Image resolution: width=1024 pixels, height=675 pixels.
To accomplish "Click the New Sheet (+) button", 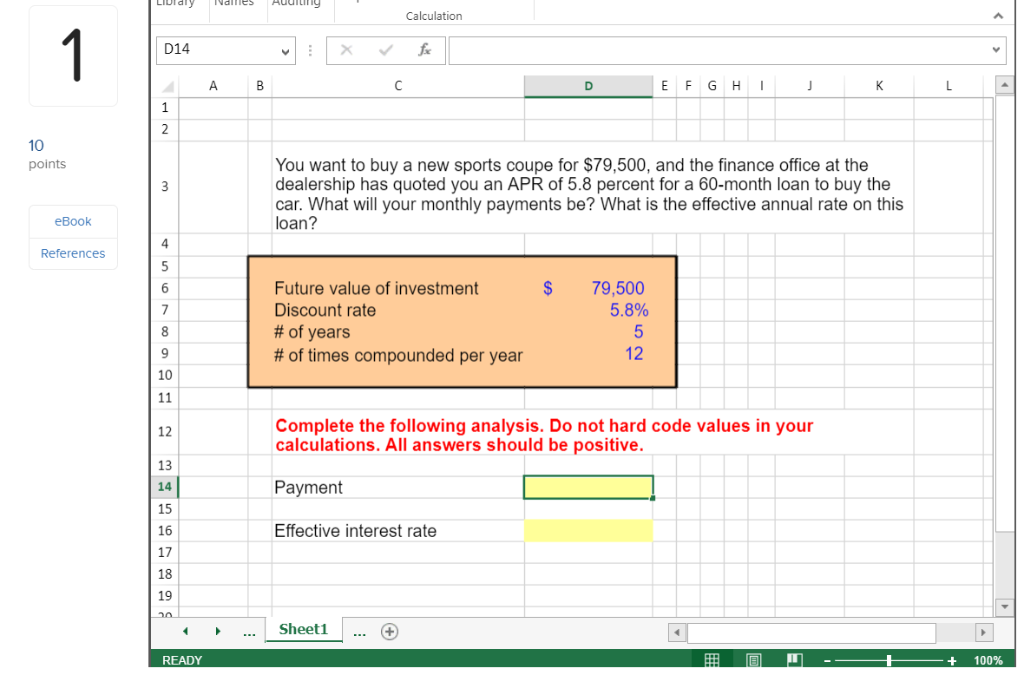I will tap(390, 631).
